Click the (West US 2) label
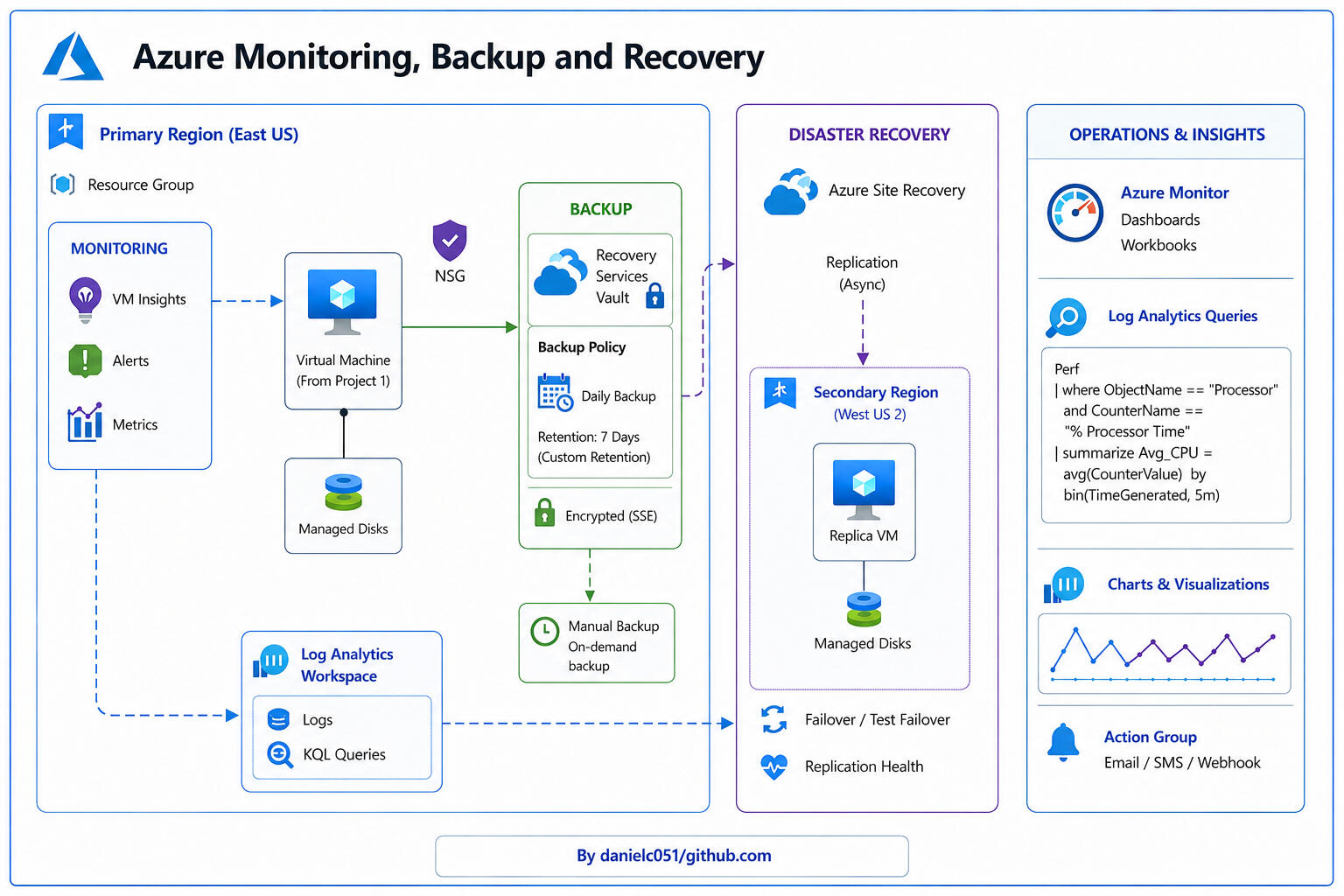The height and width of the screenshot is (896, 1344). [x=870, y=414]
